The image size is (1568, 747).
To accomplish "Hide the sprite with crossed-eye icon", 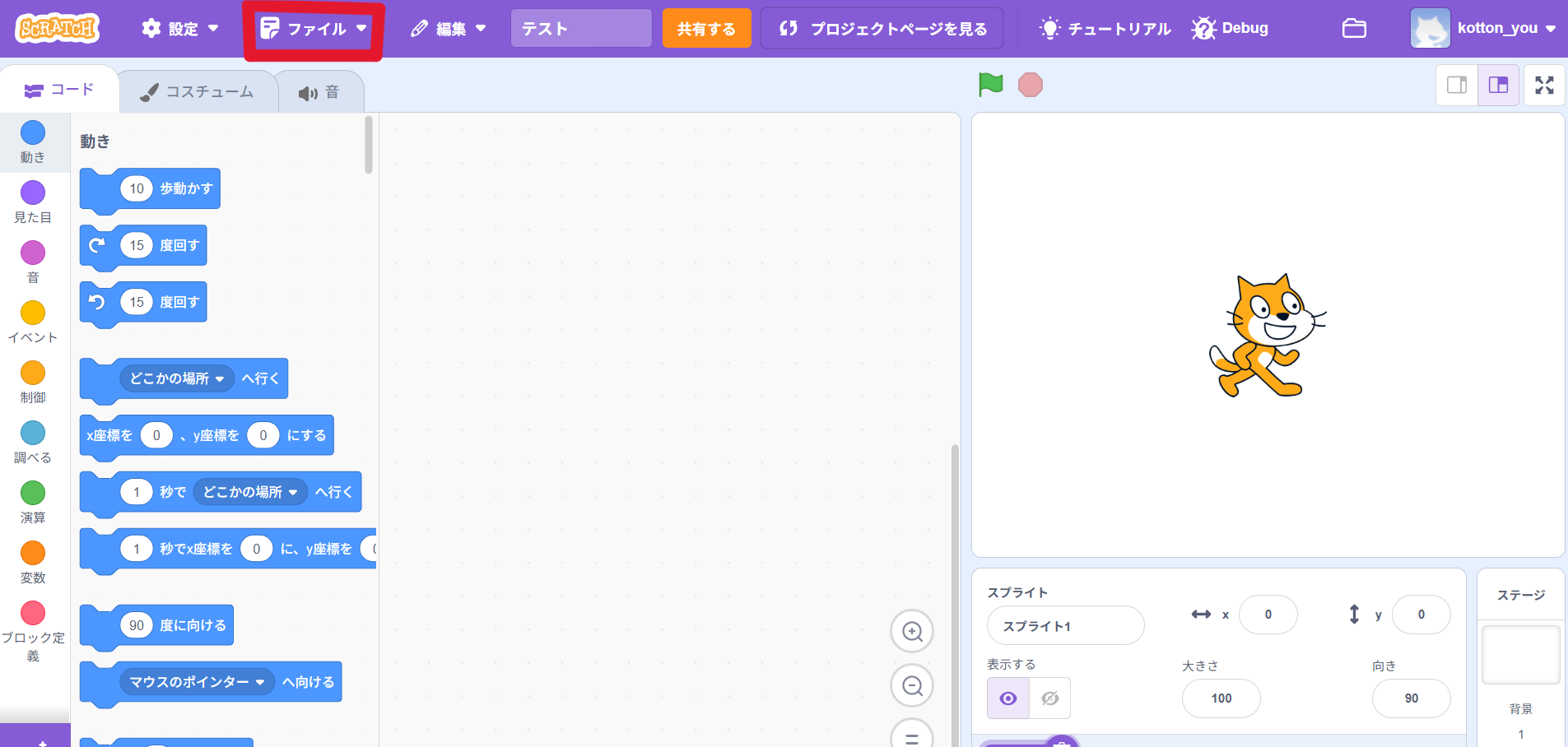I will point(1049,698).
